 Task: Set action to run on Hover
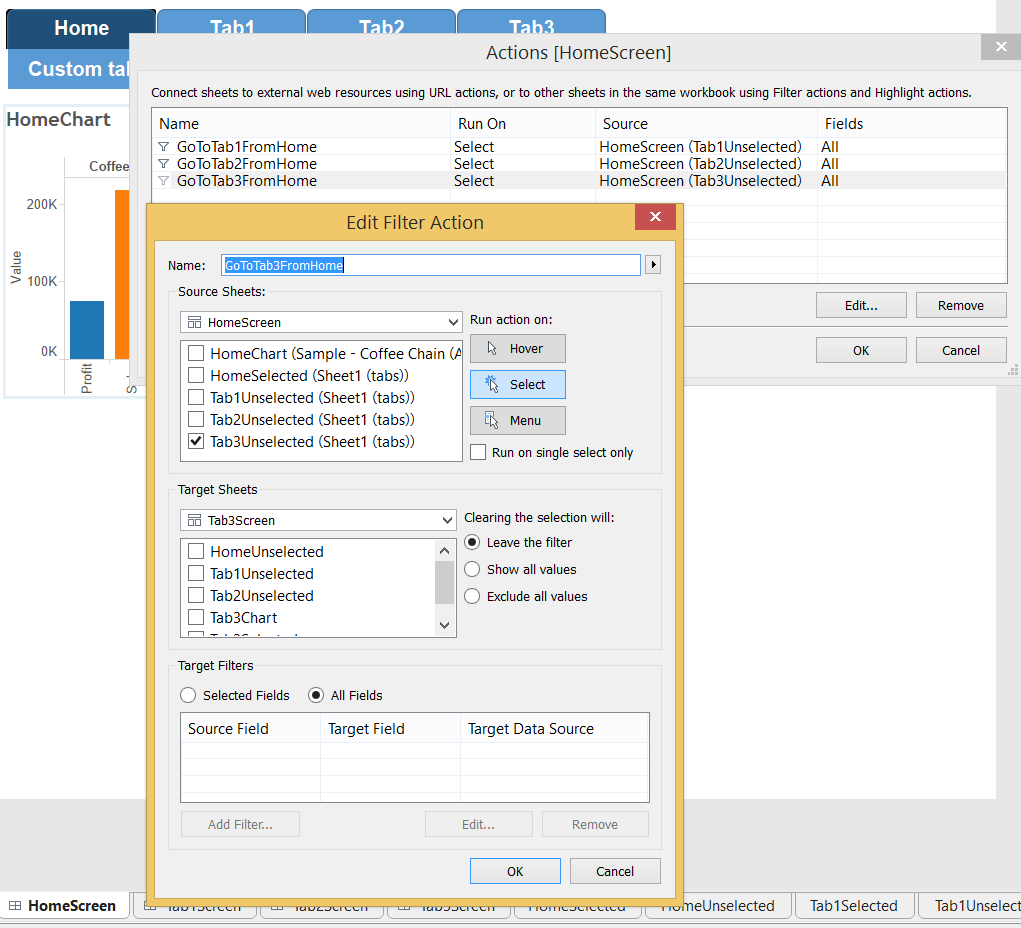517,348
